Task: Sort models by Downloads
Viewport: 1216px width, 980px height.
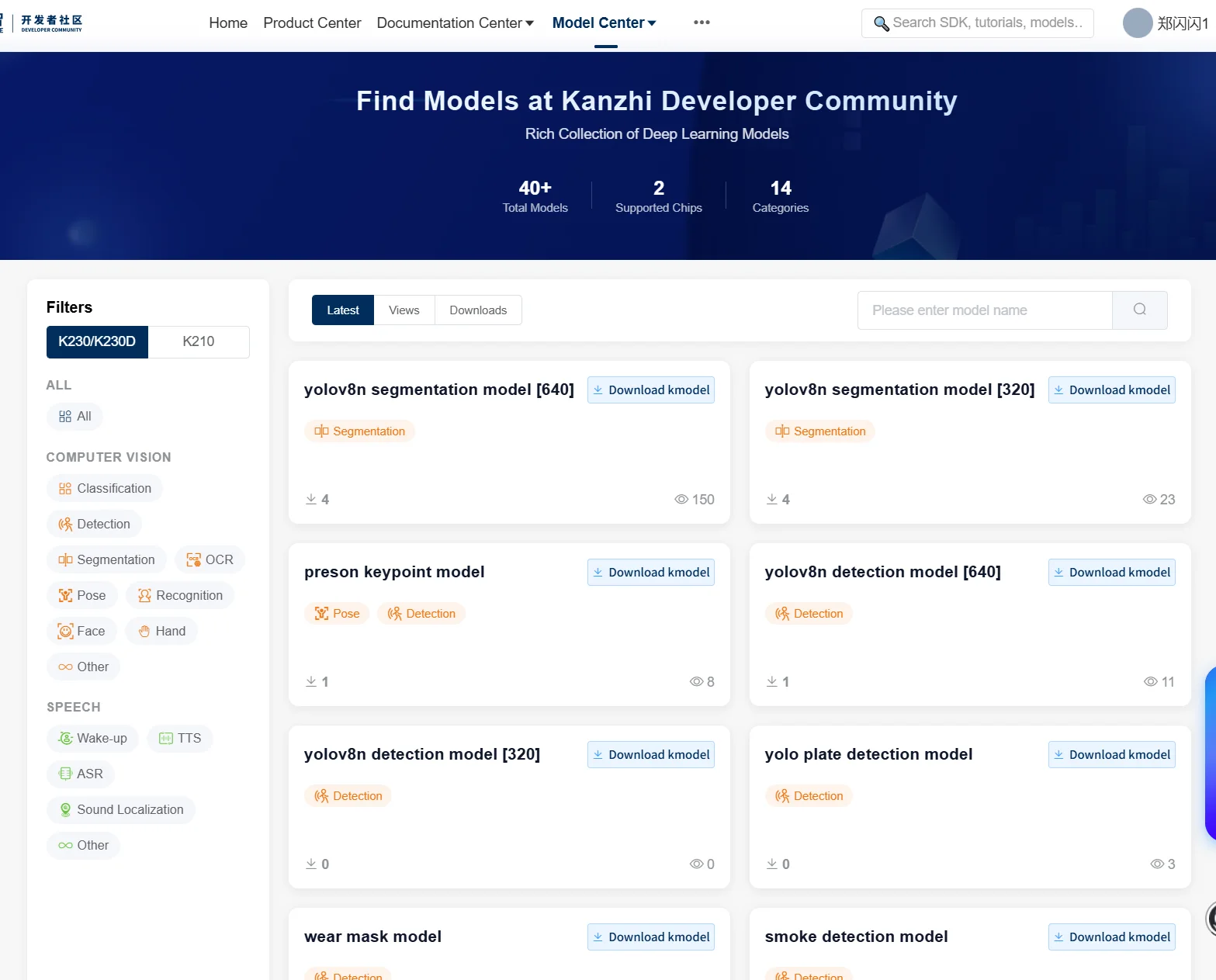Action: [x=478, y=310]
